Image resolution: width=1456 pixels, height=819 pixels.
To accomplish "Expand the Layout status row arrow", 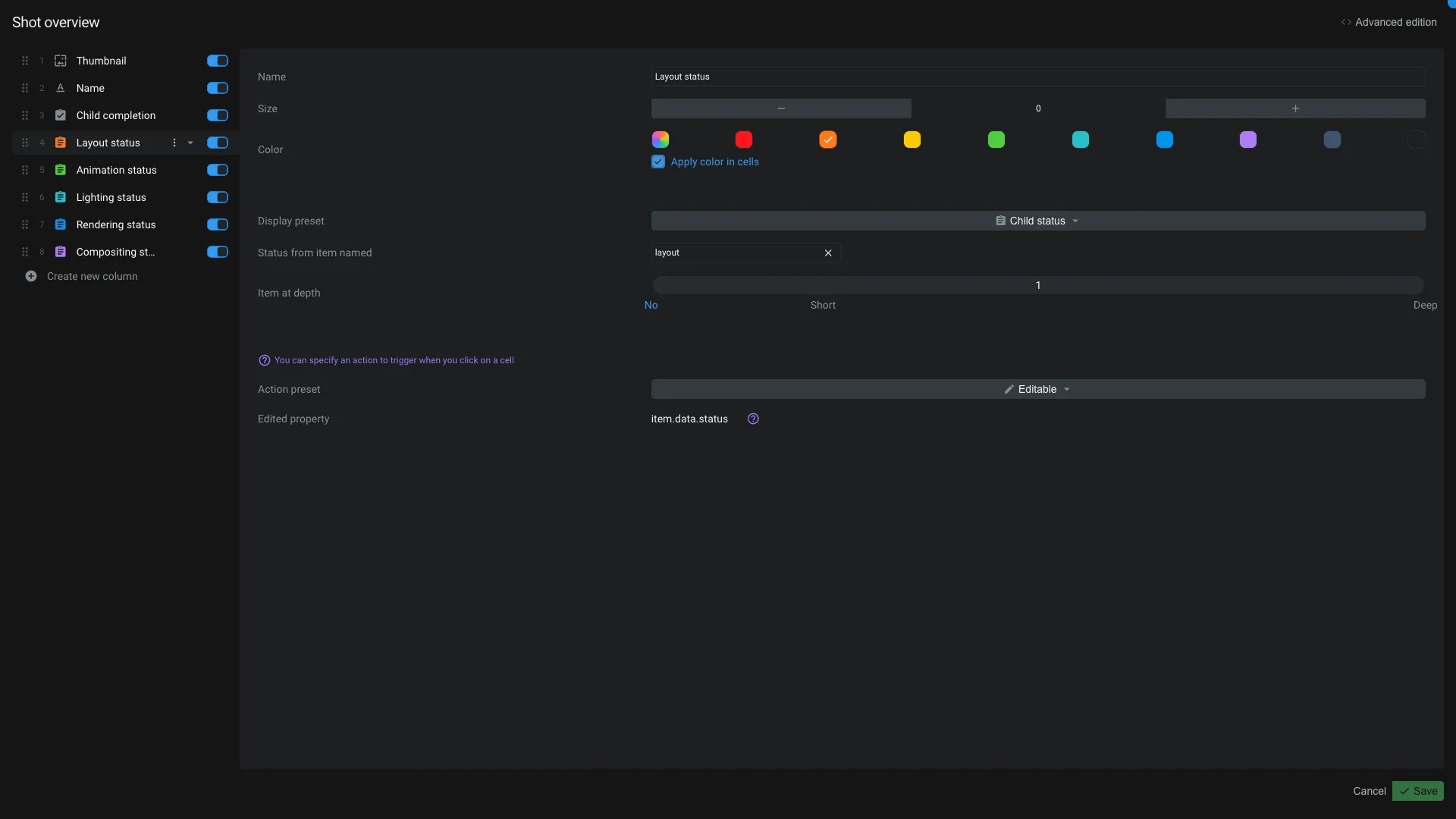I will click(x=190, y=143).
